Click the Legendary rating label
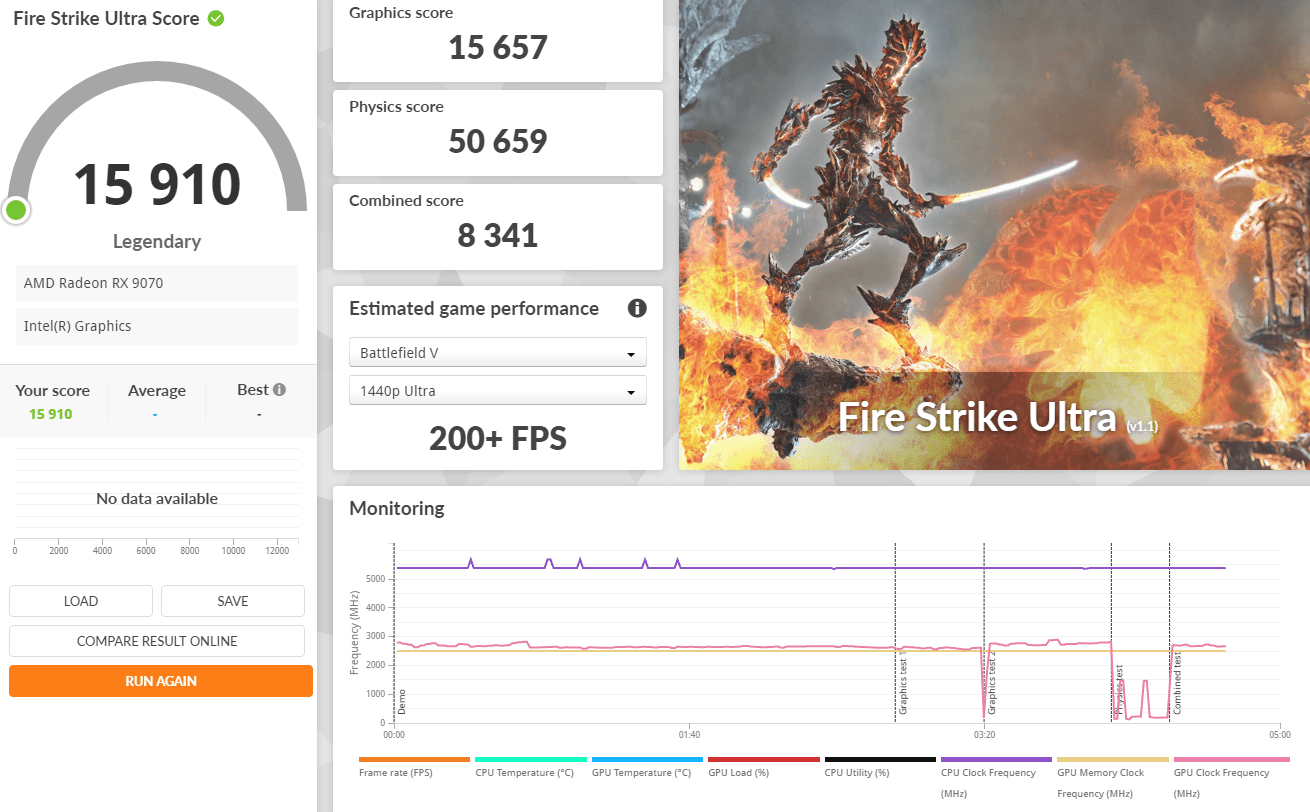Image resolution: width=1310 pixels, height=812 pixels. (x=157, y=241)
